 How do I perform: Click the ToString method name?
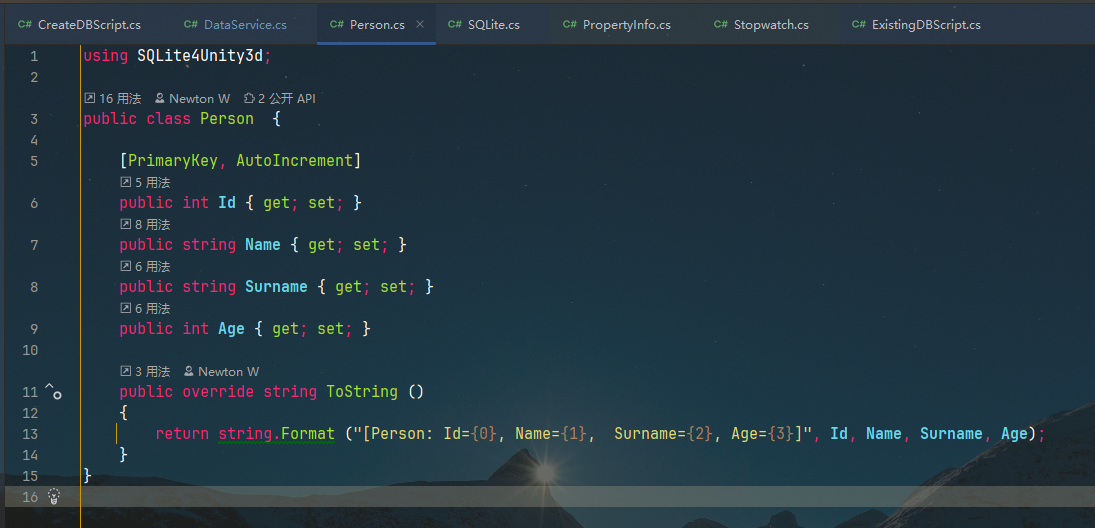click(x=362, y=392)
